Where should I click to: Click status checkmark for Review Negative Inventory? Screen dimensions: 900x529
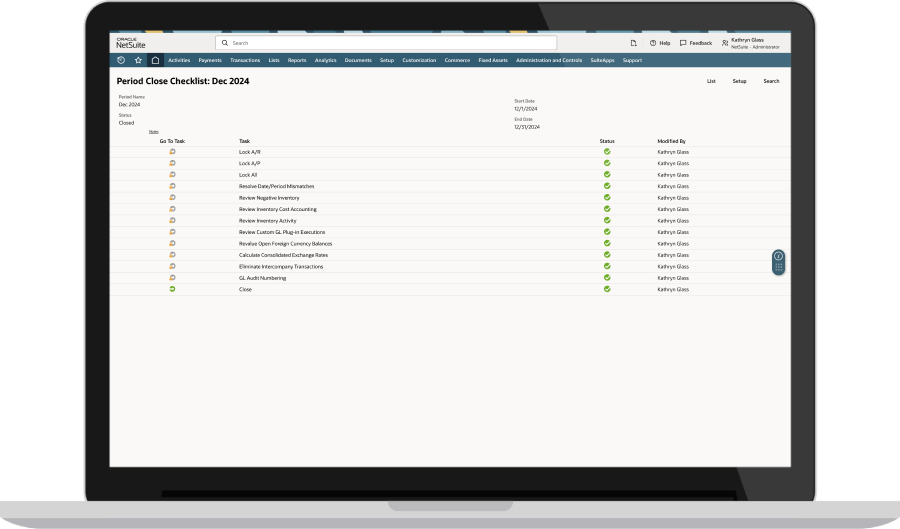click(607, 198)
